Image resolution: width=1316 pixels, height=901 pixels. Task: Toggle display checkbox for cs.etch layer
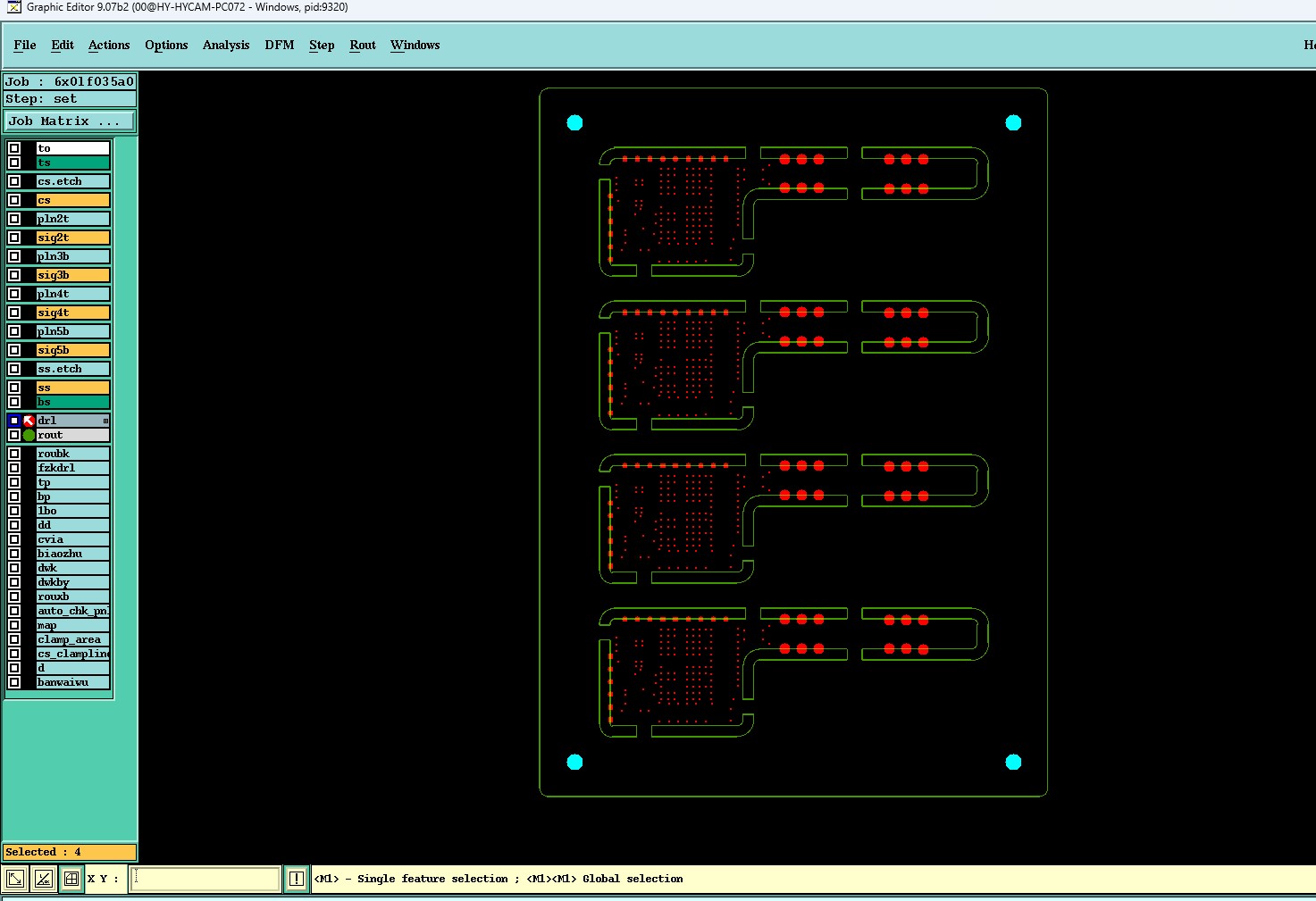coord(14,181)
